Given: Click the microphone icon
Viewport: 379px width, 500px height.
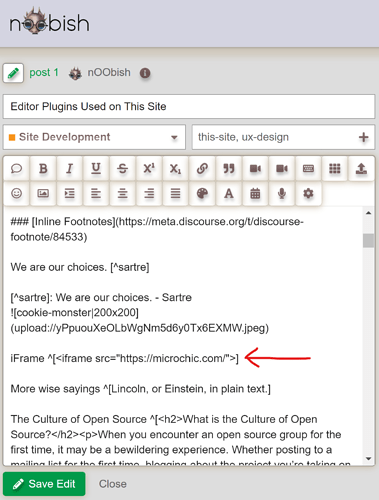Looking at the screenshot, I should (282, 193).
